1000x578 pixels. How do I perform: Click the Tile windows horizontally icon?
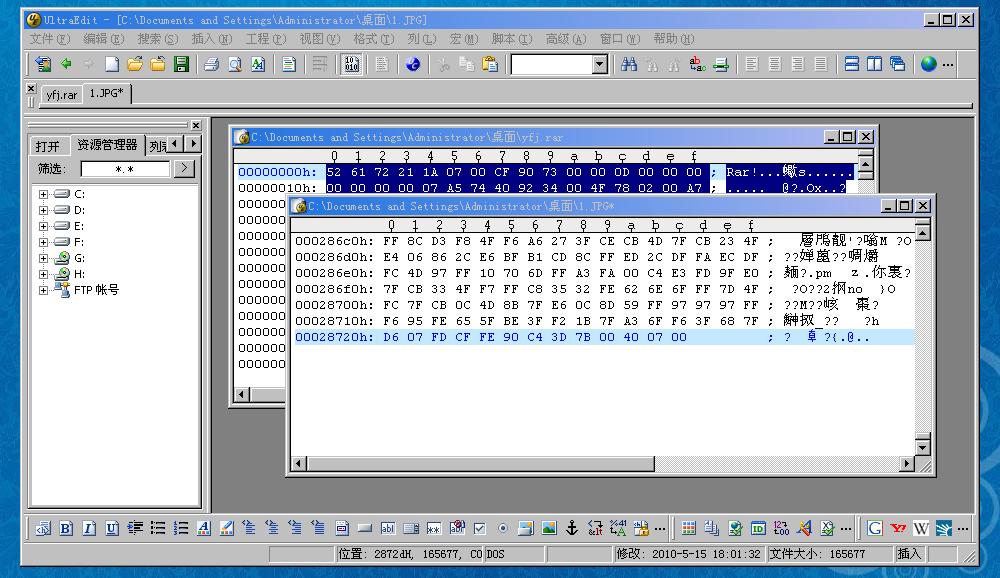coord(852,65)
